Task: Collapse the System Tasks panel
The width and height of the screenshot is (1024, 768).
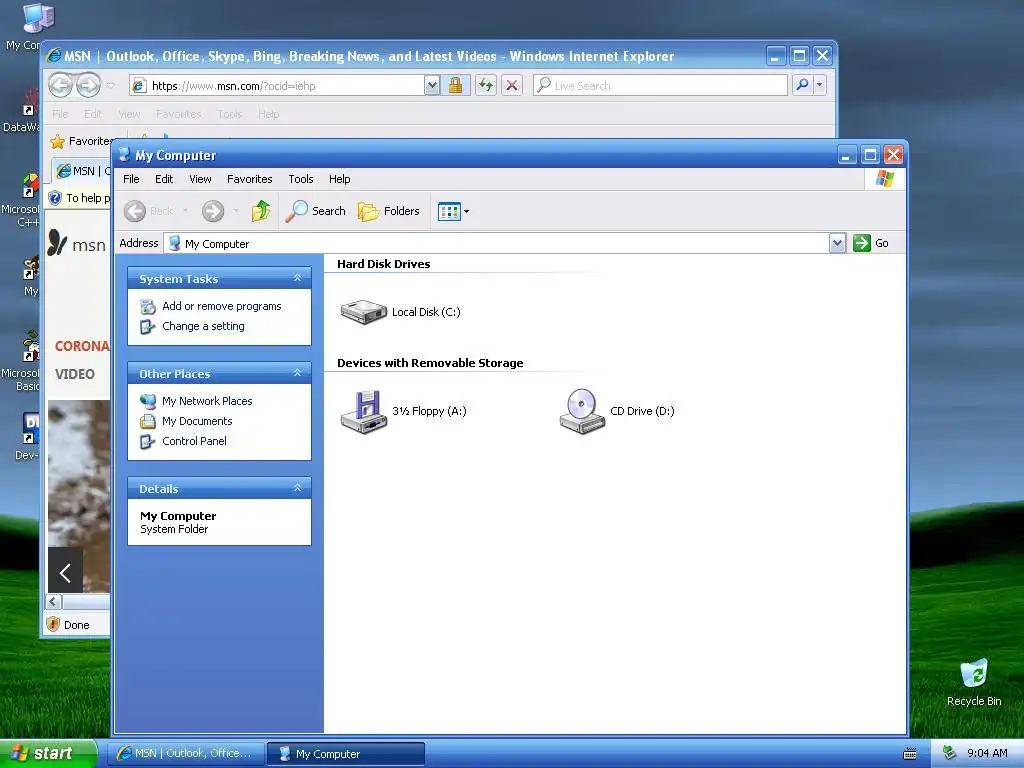Action: [x=297, y=278]
